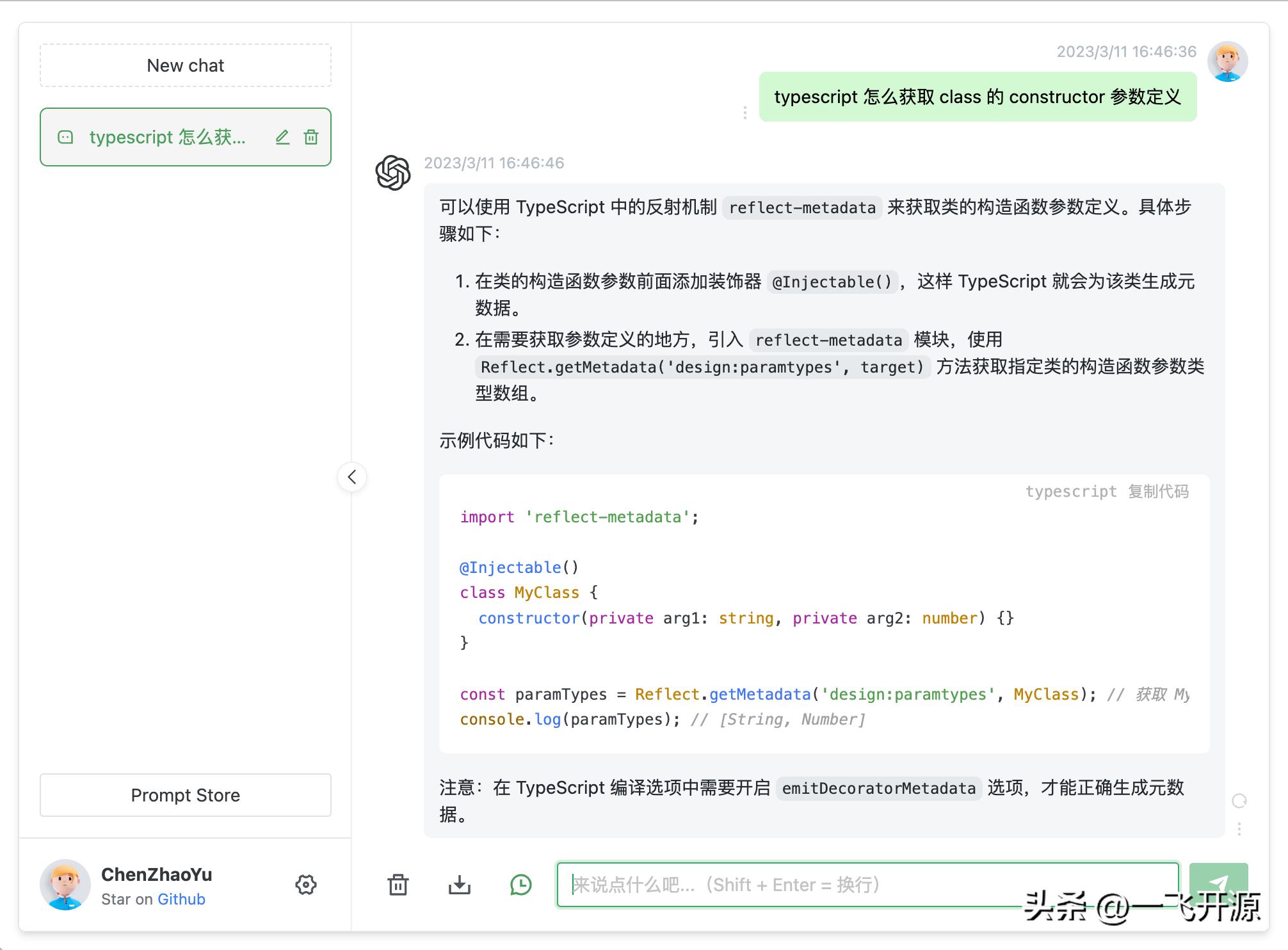Open the Prompt Store
Viewport: 1288px width, 950px height.
[185, 795]
